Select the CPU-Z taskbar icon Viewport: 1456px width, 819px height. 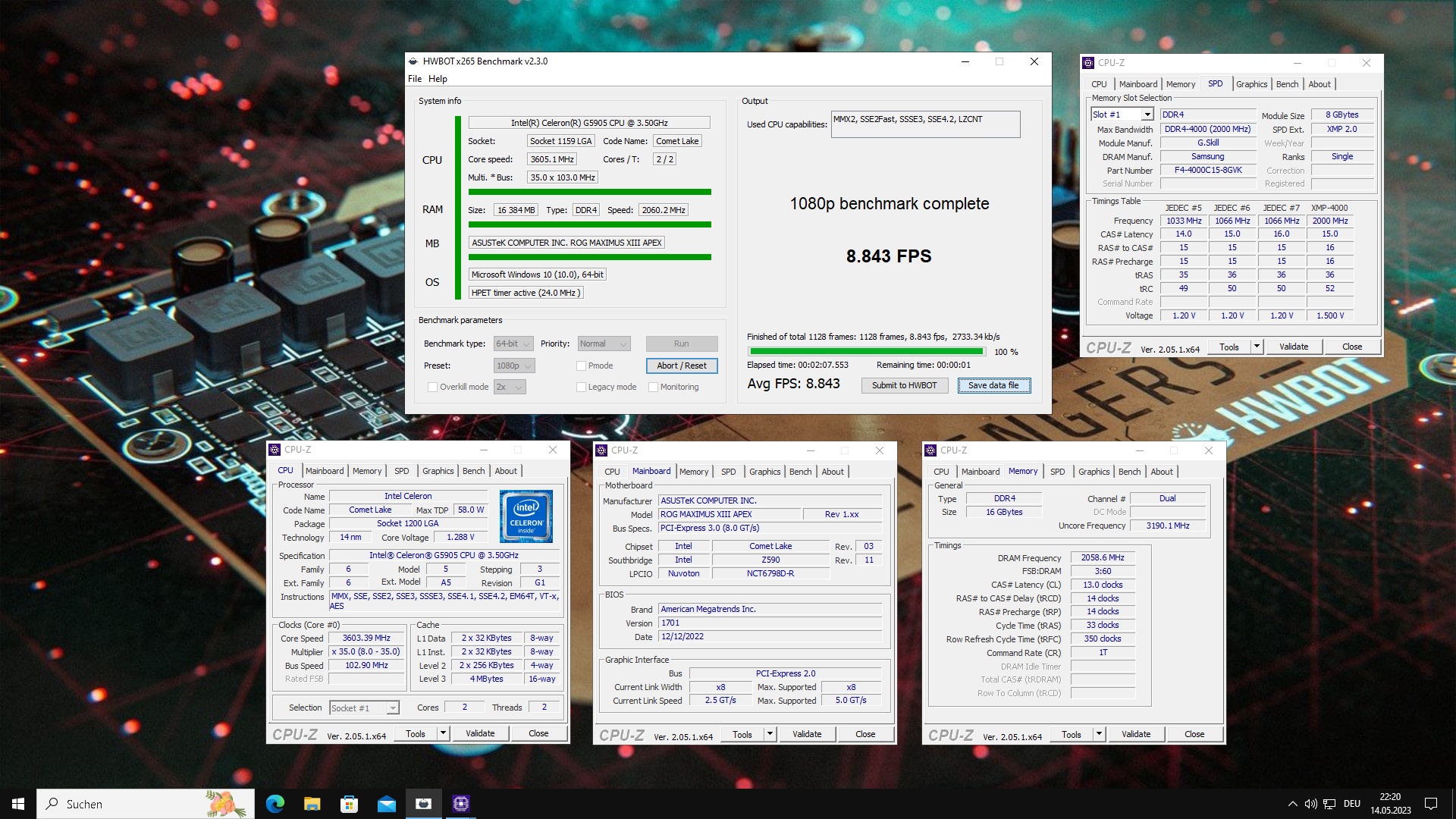(x=461, y=804)
